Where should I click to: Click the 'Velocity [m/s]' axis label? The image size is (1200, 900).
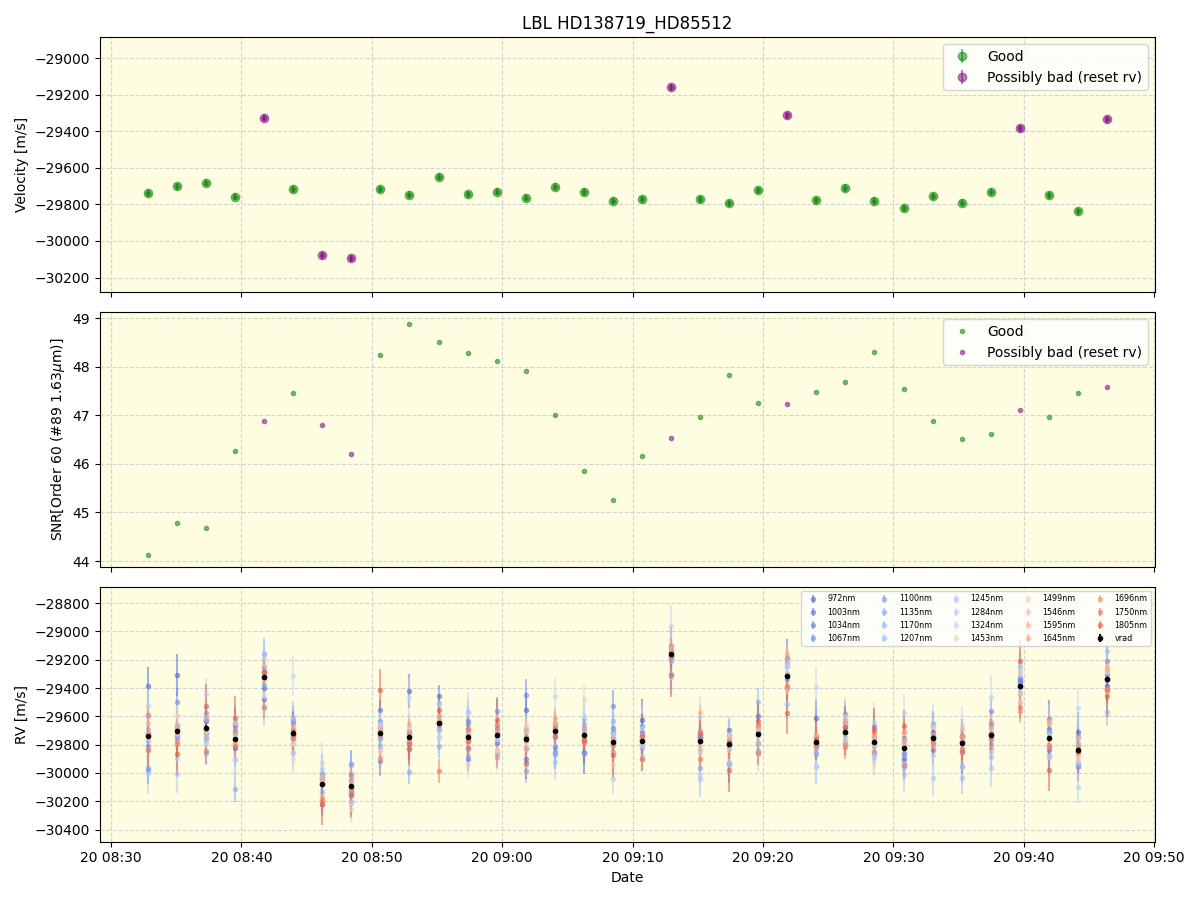tap(21, 165)
